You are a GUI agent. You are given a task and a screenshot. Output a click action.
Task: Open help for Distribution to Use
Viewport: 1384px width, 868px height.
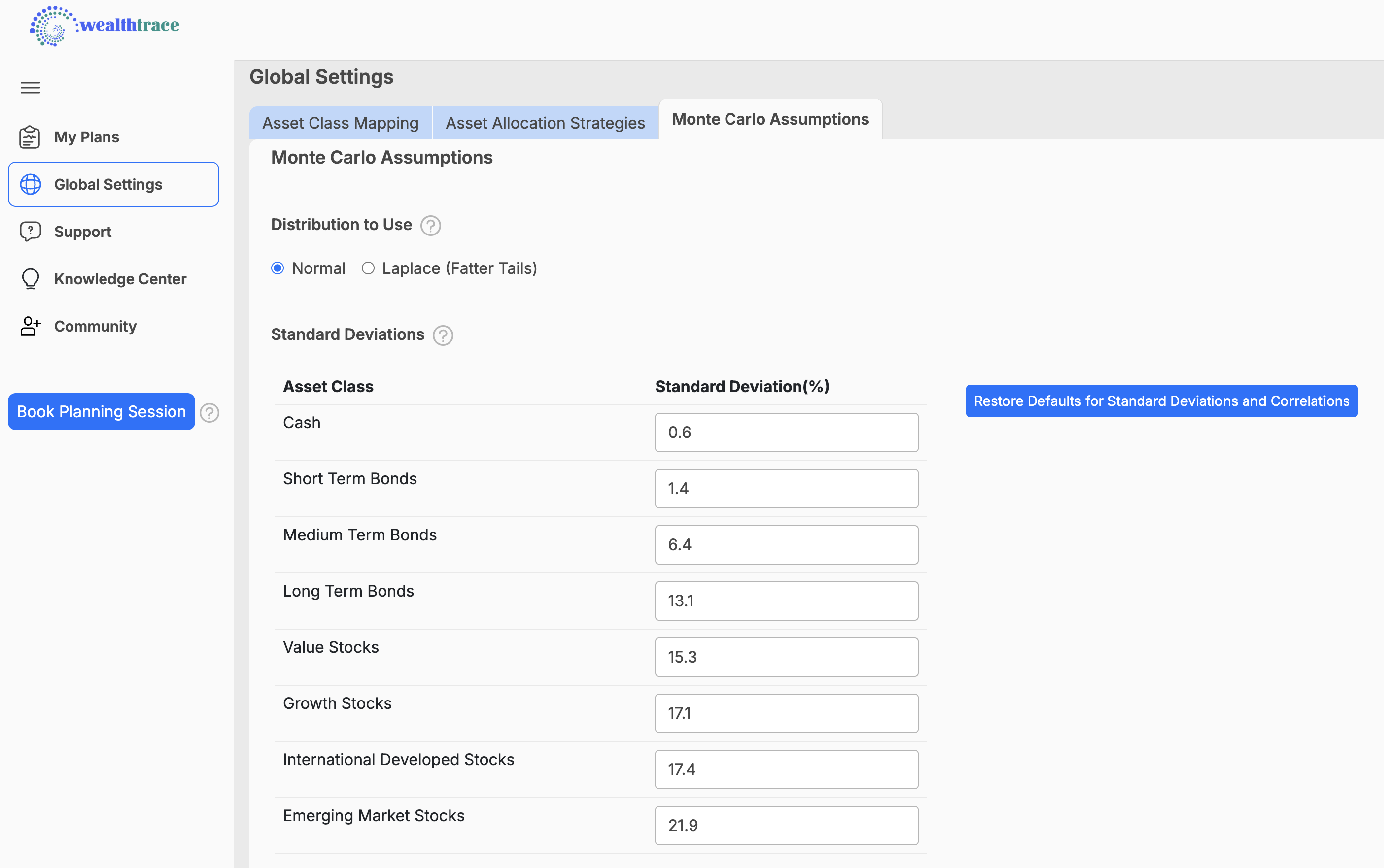click(430, 225)
